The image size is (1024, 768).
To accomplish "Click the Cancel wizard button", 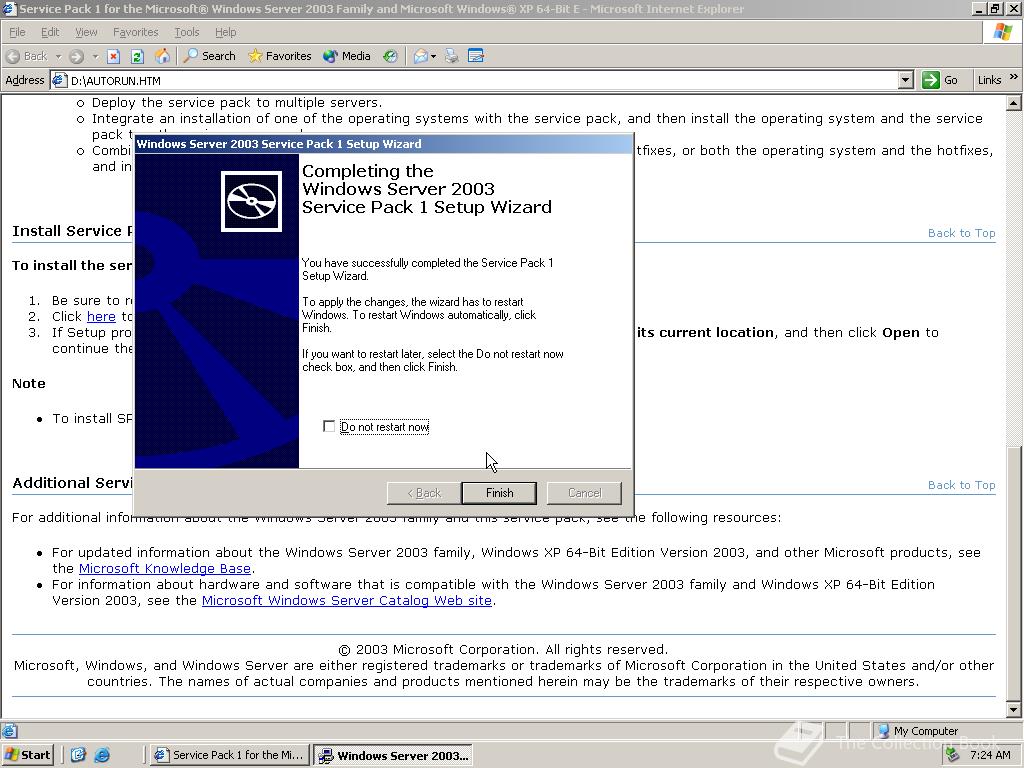I will pos(584,493).
